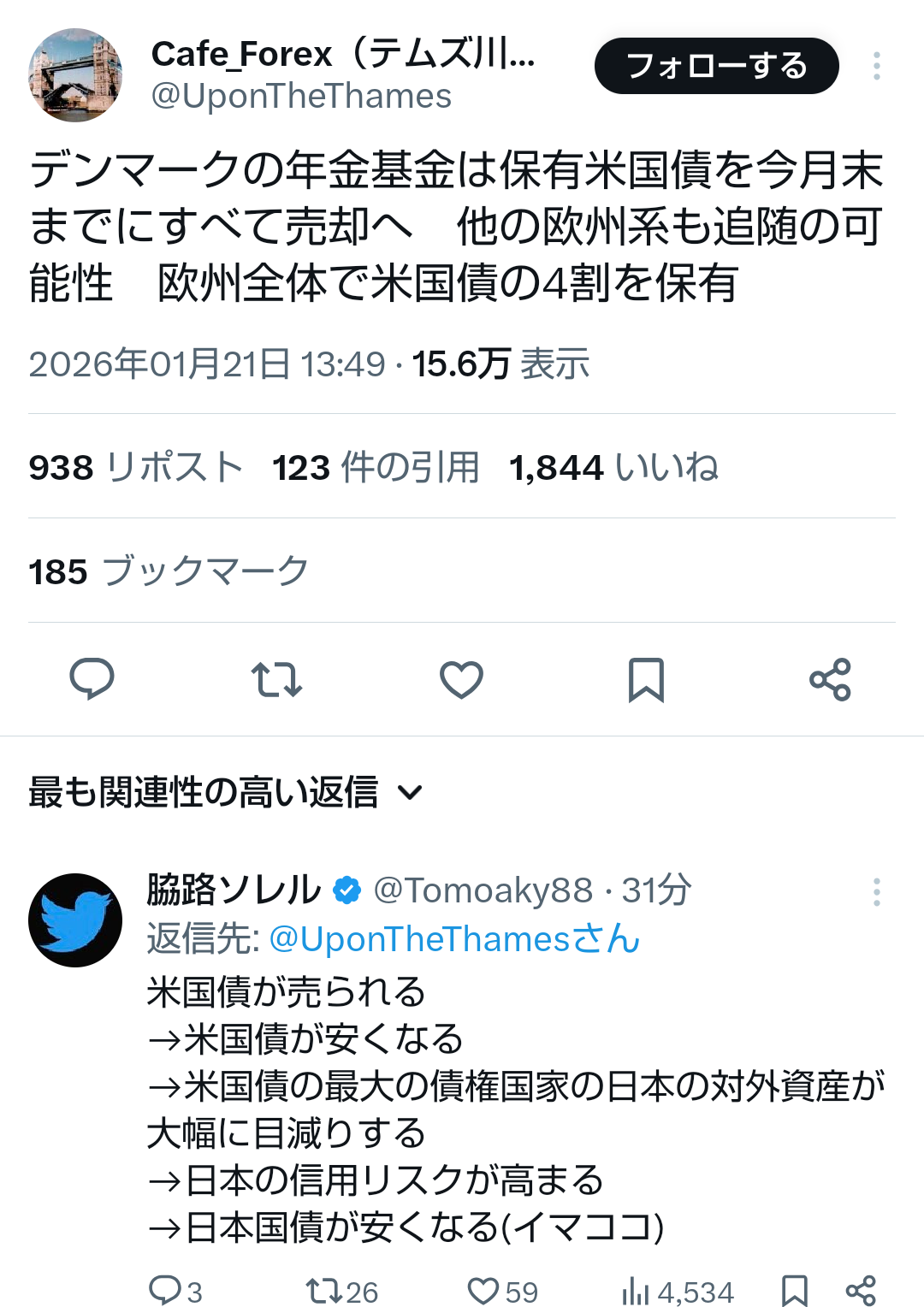The height and width of the screenshot is (1307, 924).
Task: Open more options on 脇路ソレル's reply
Action: [876, 891]
